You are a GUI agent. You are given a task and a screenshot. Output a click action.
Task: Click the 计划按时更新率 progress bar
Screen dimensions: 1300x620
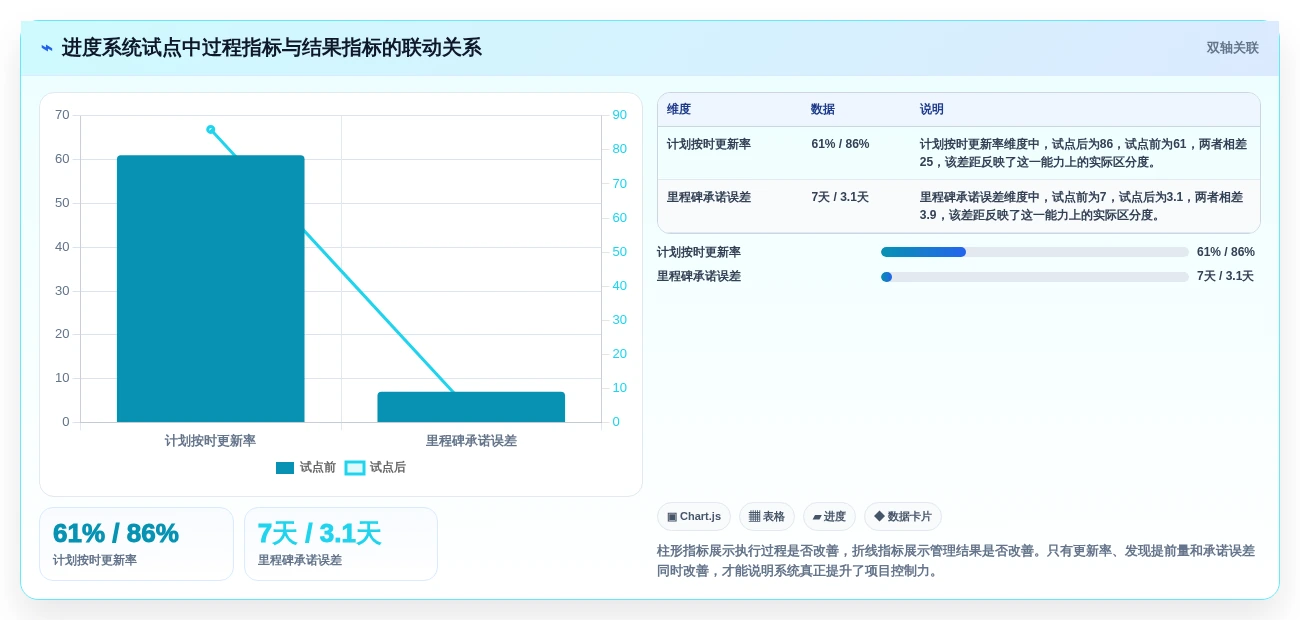tap(1035, 252)
